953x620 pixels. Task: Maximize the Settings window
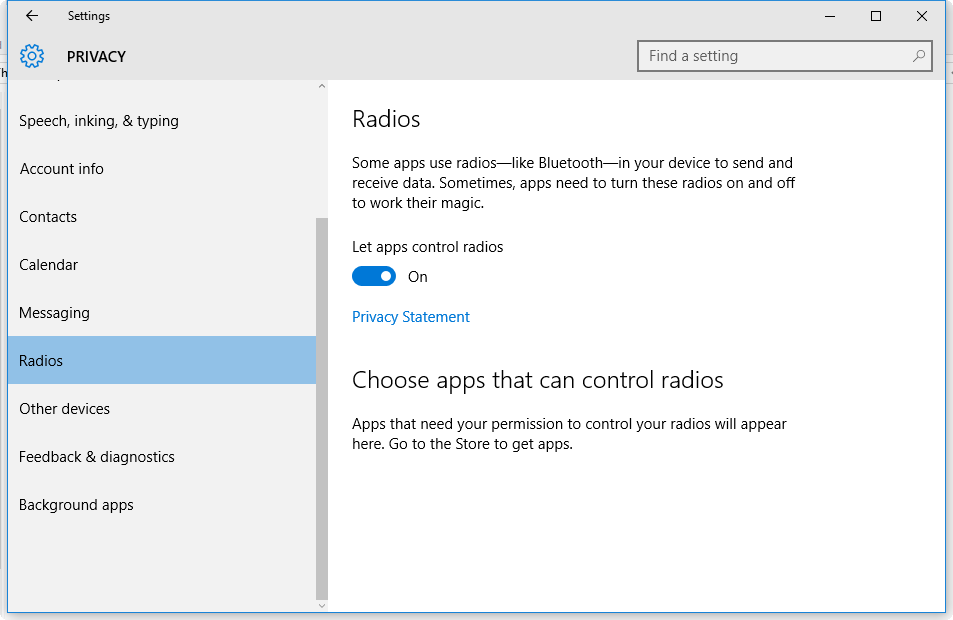tap(876, 16)
